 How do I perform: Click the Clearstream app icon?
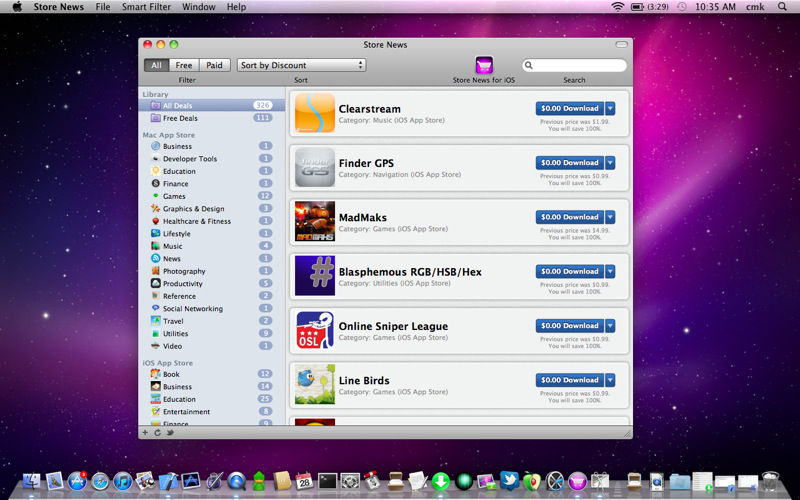[x=315, y=113]
